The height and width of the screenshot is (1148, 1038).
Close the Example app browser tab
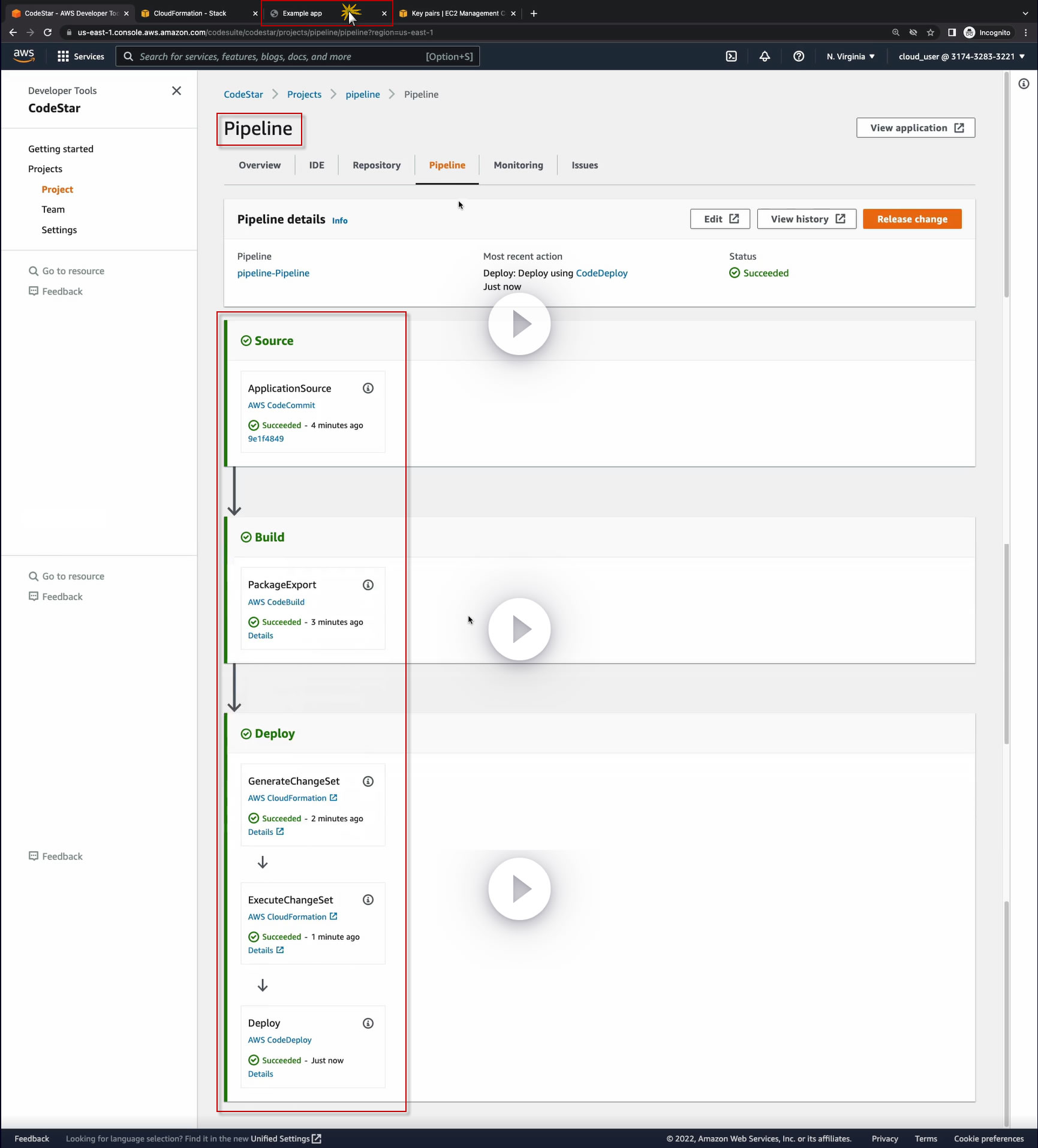[384, 13]
